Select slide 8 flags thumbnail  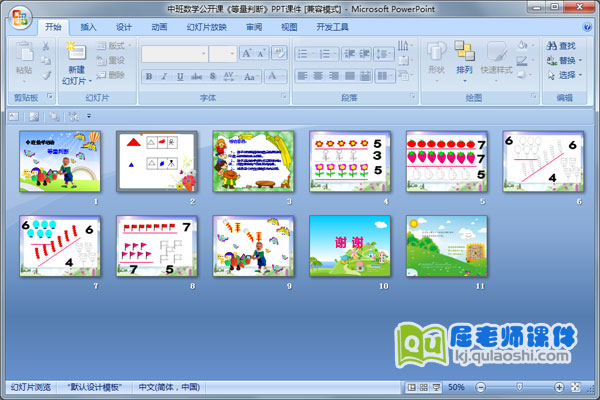tap(157, 246)
